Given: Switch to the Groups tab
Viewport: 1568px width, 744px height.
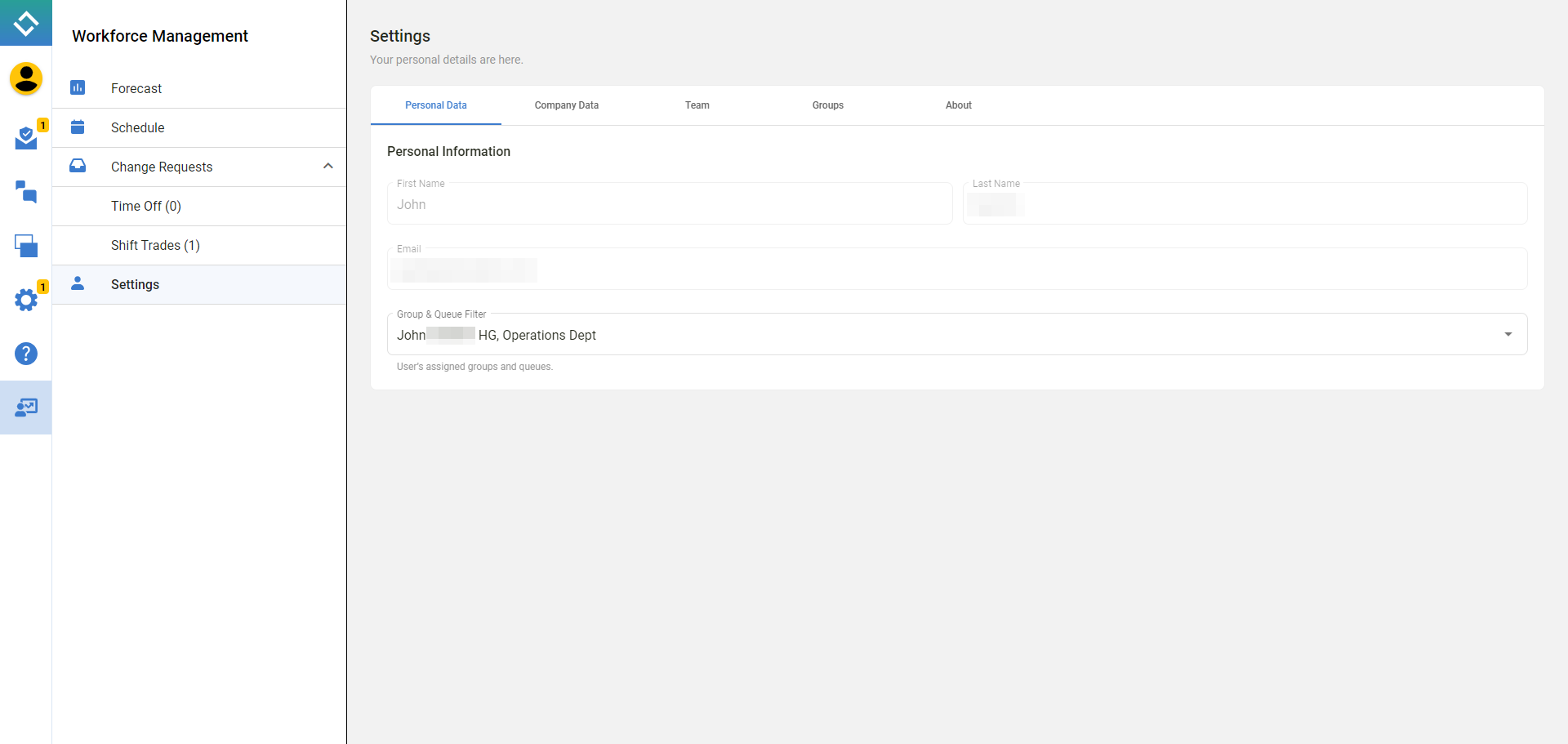Looking at the screenshot, I should point(828,105).
